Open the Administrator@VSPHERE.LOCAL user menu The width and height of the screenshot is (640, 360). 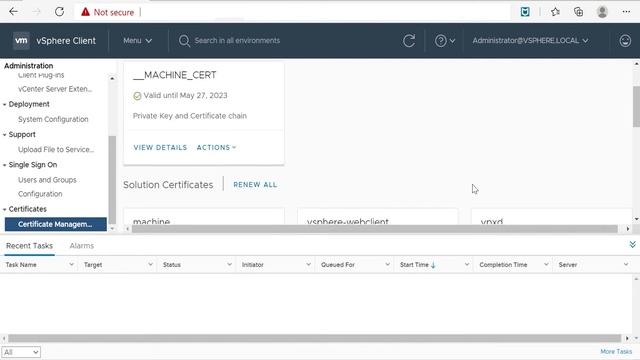click(x=530, y=40)
